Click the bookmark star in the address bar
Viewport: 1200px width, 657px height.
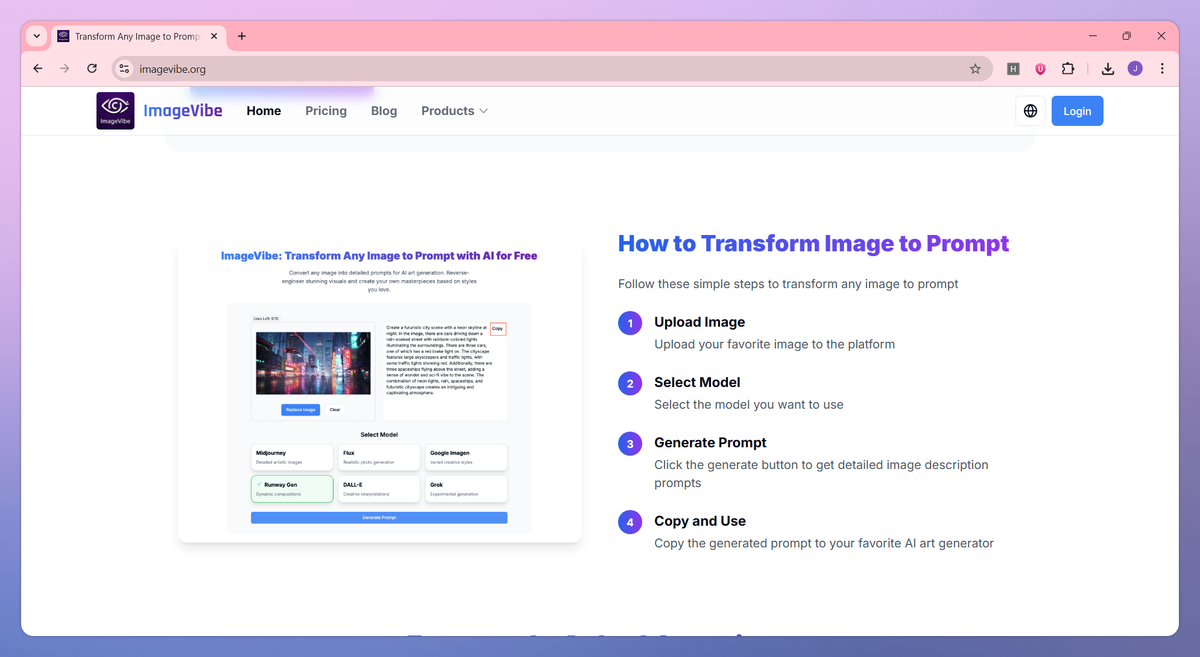coord(974,68)
